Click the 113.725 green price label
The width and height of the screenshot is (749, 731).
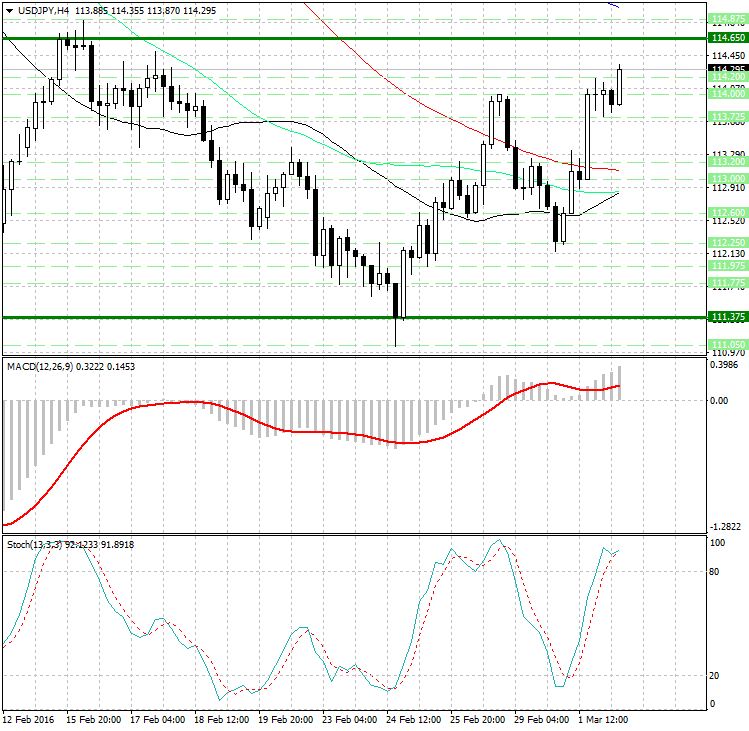tap(727, 117)
